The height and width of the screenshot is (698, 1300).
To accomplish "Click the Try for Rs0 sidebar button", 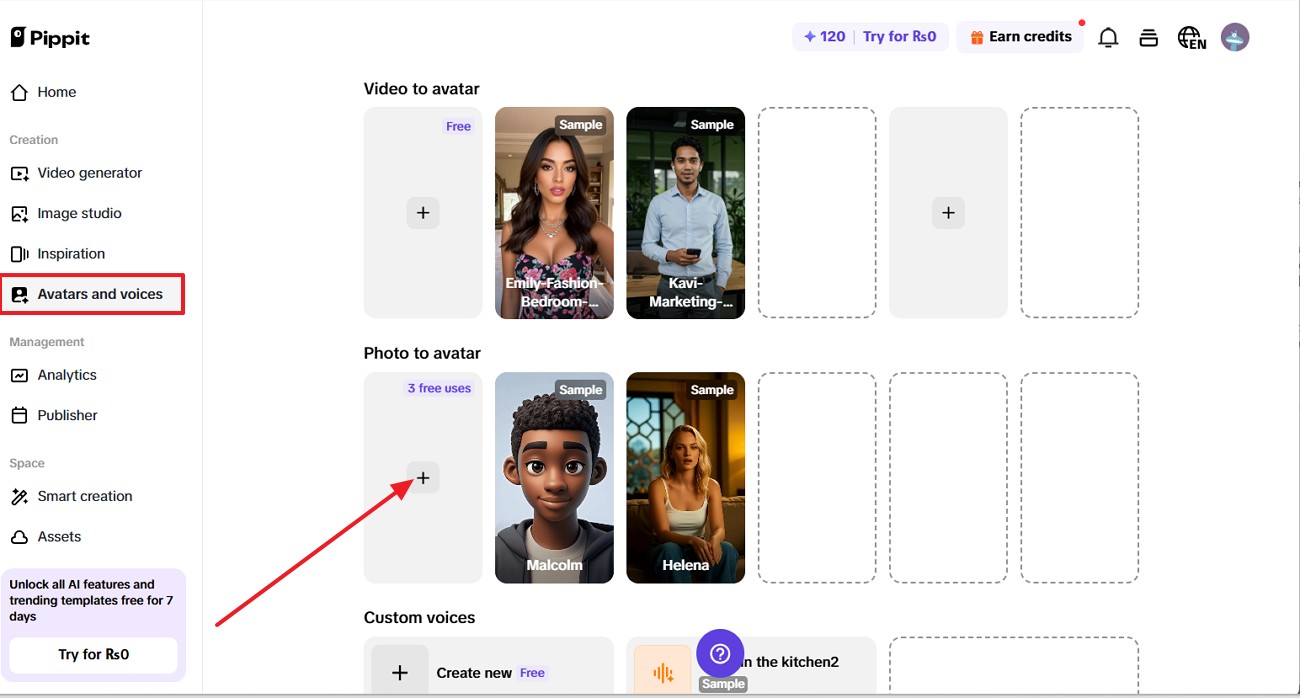I will click(x=93, y=655).
